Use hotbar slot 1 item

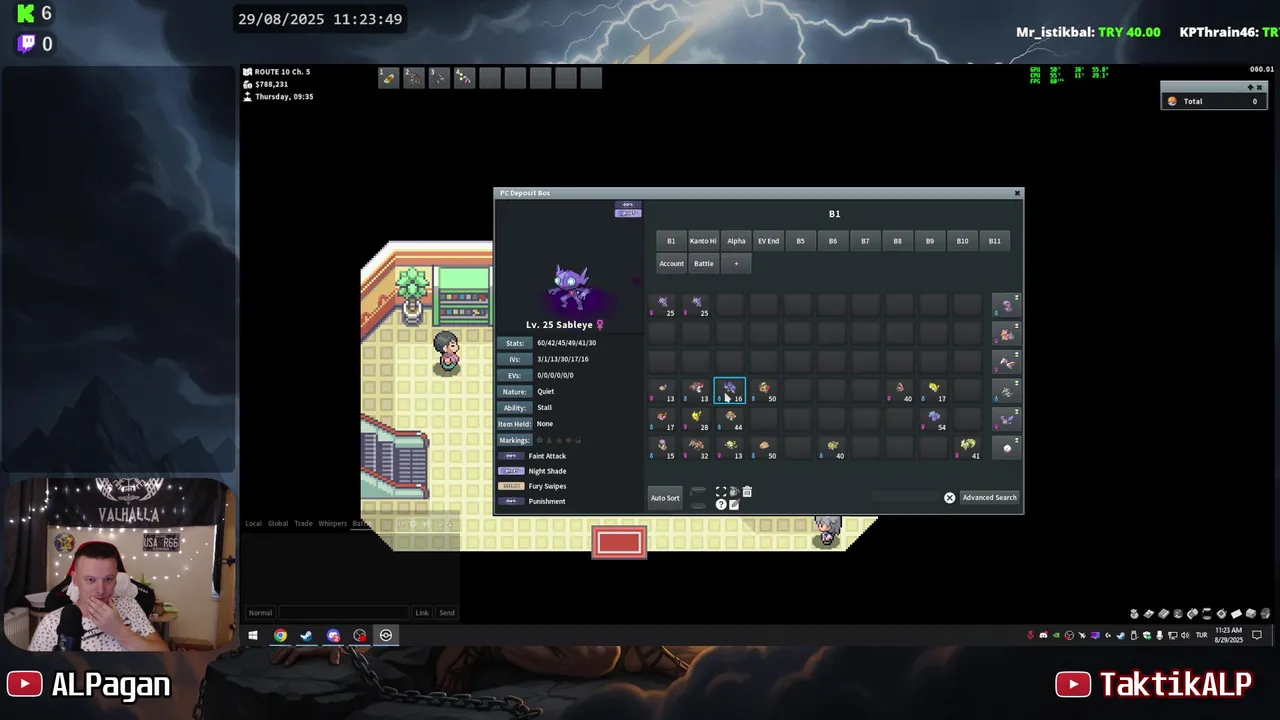pos(389,77)
